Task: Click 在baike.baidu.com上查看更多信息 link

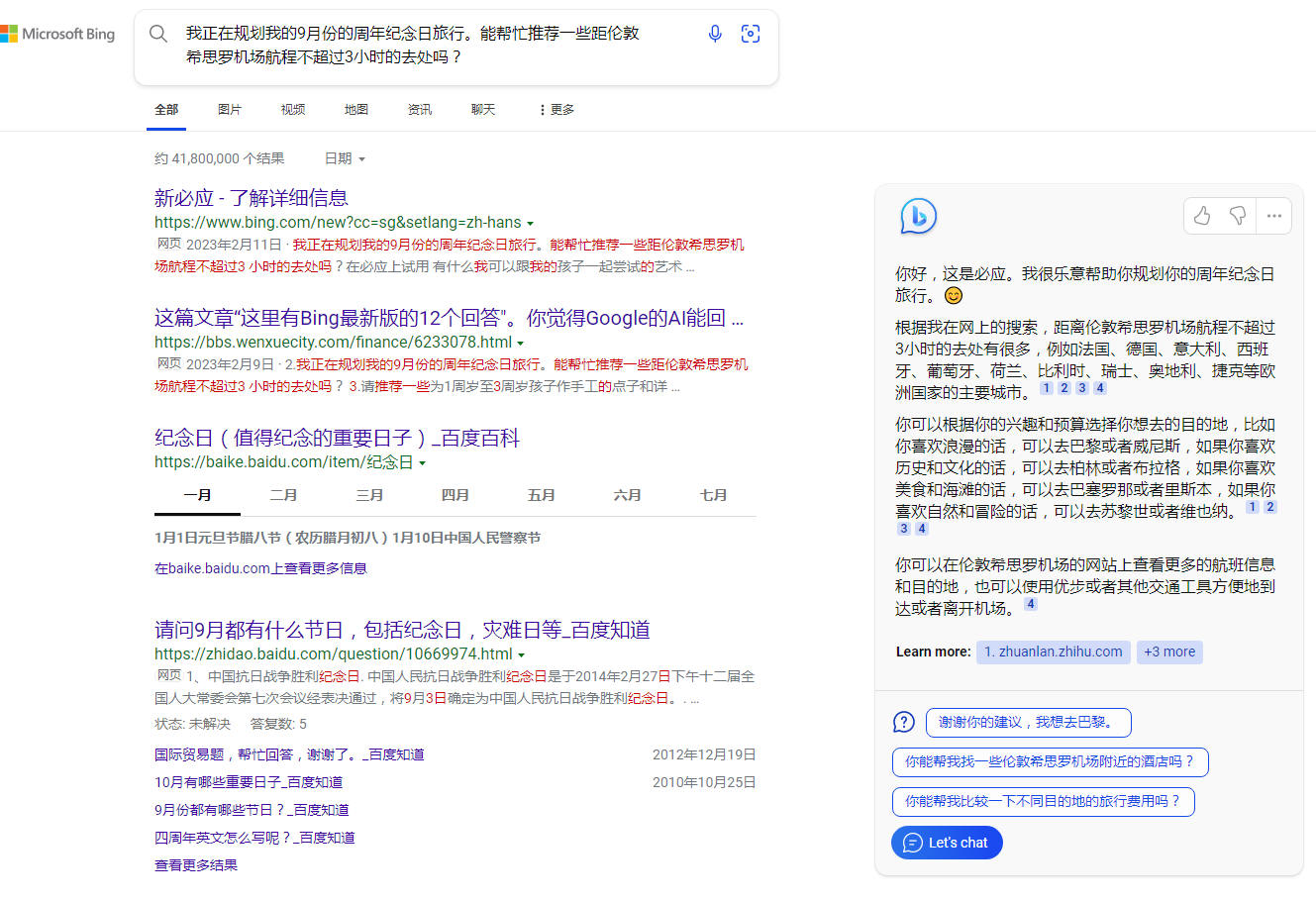Action: pos(260,568)
